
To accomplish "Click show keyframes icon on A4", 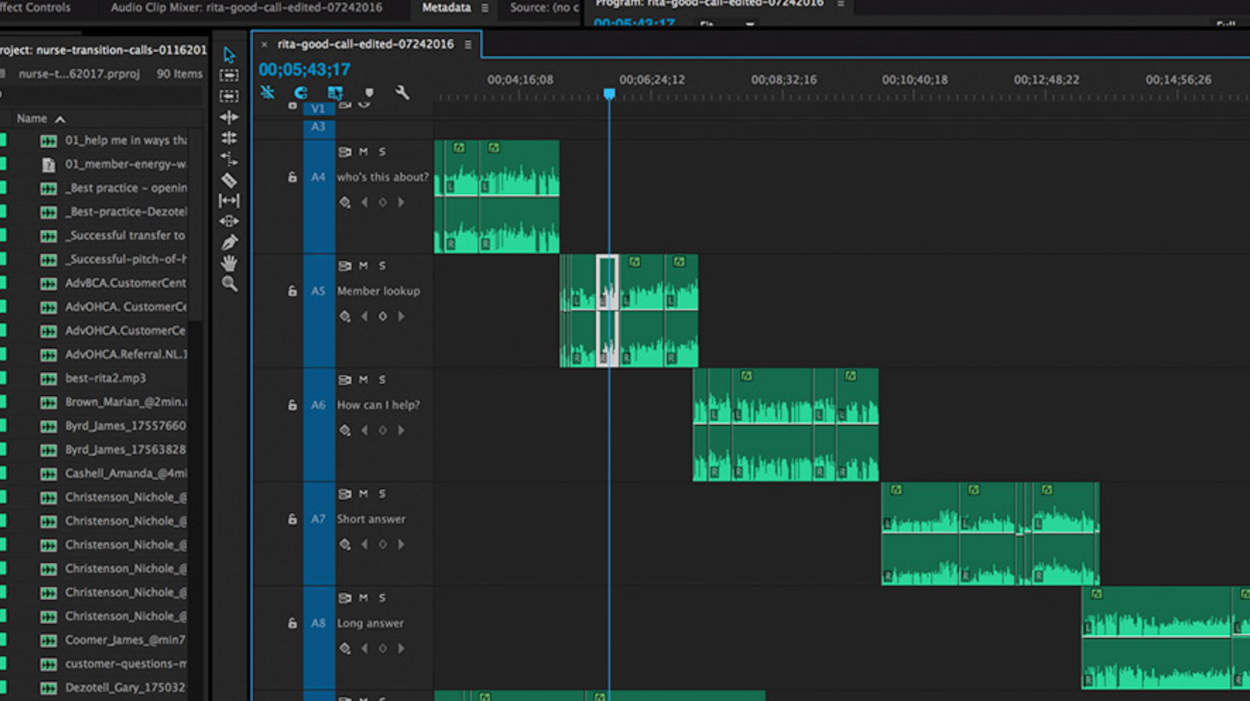I will [345, 202].
